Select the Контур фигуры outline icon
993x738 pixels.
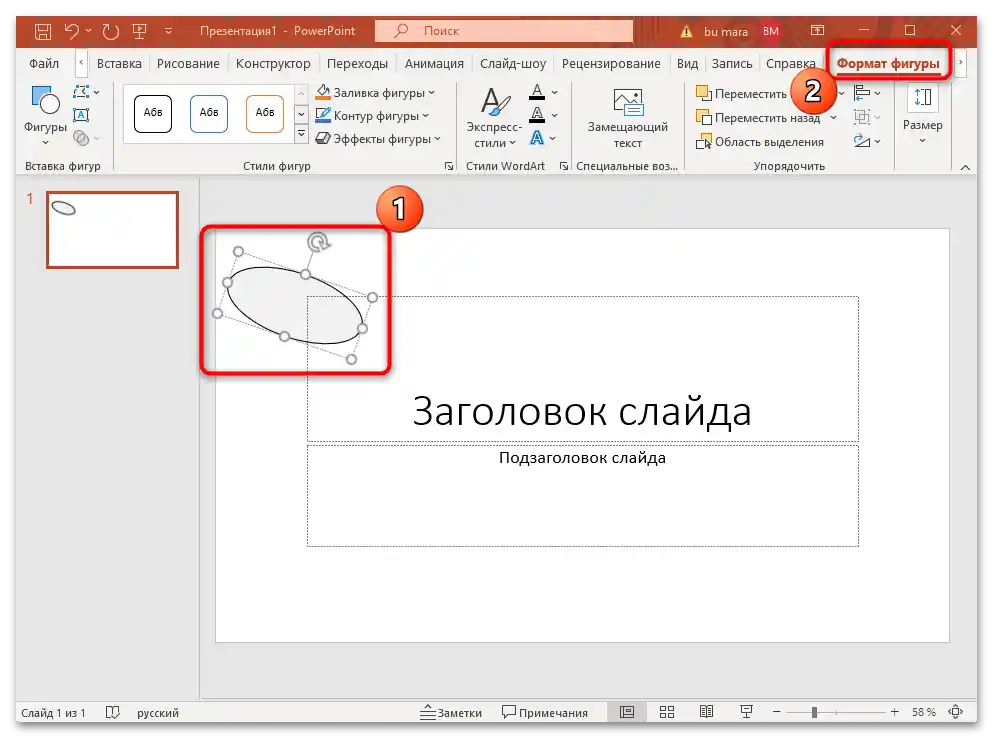(x=323, y=116)
